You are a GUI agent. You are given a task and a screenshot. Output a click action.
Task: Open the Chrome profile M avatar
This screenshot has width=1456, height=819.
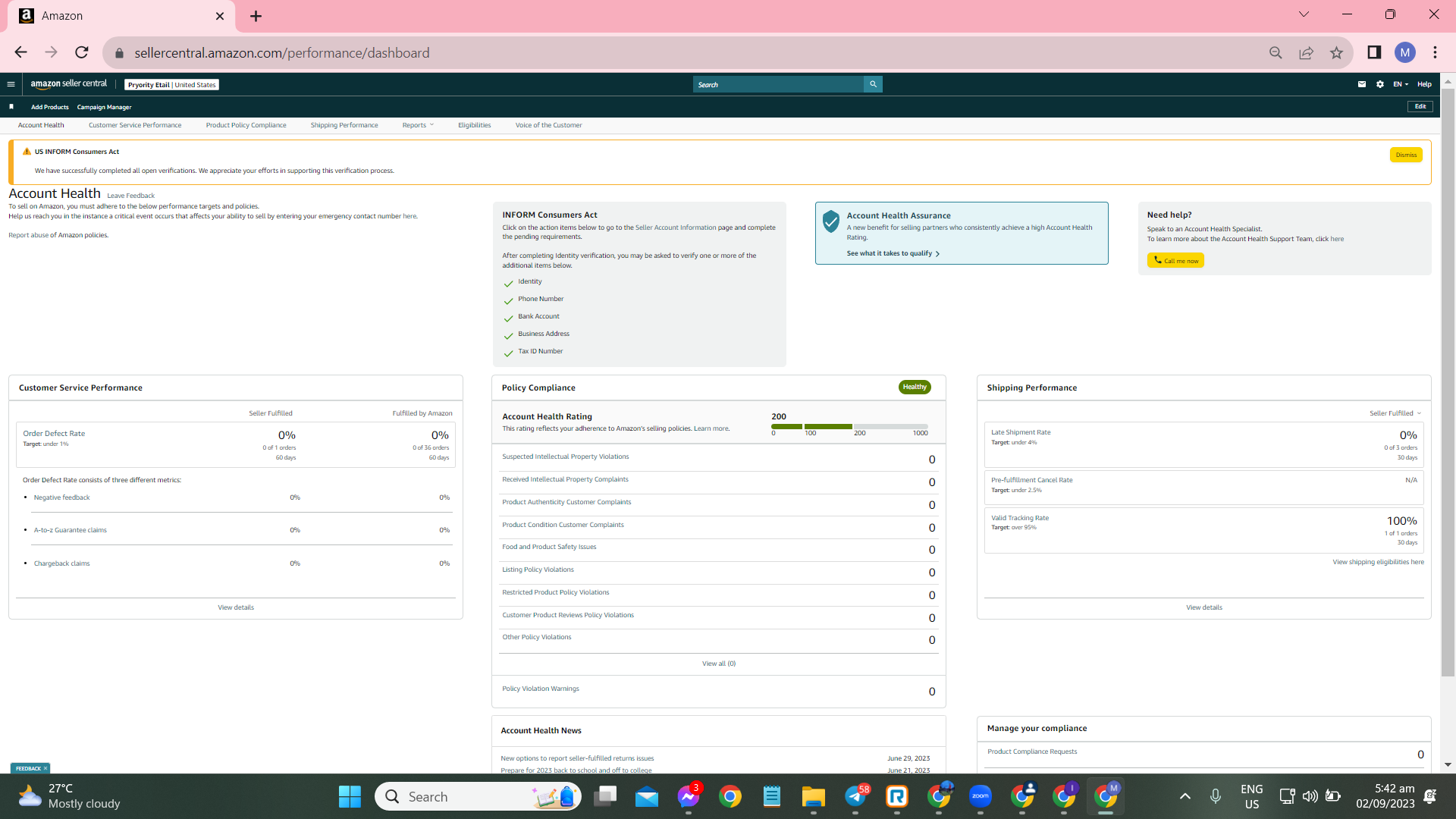click(x=1405, y=52)
